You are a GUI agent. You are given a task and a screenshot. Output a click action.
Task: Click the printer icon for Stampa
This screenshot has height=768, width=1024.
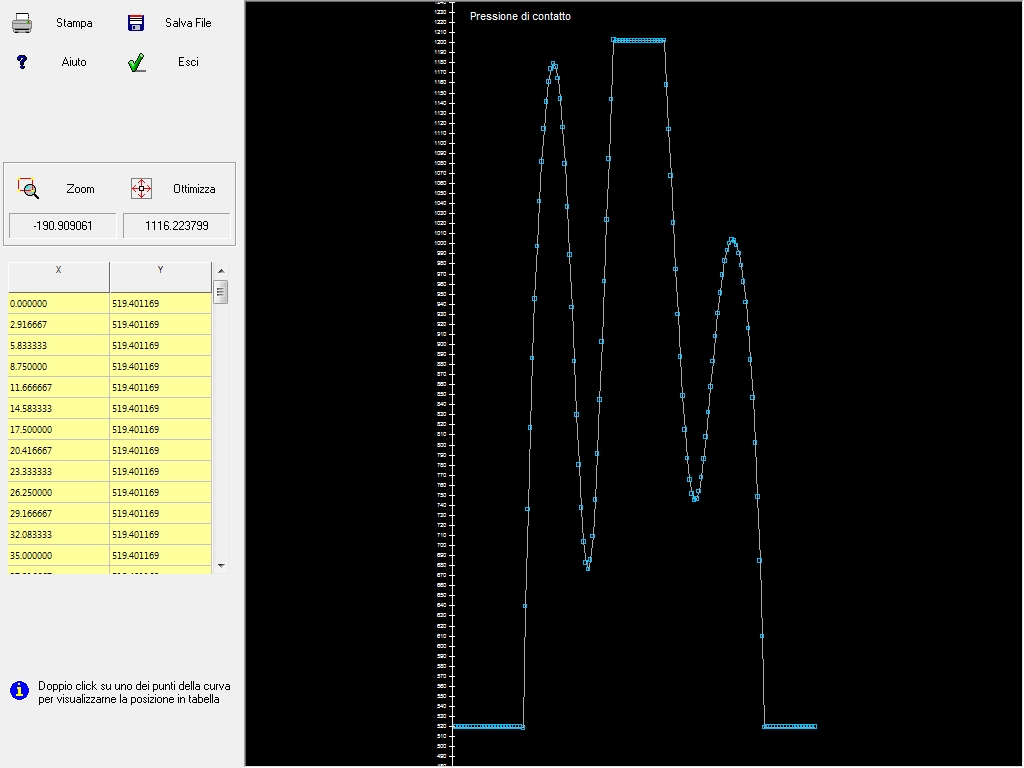coord(22,23)
